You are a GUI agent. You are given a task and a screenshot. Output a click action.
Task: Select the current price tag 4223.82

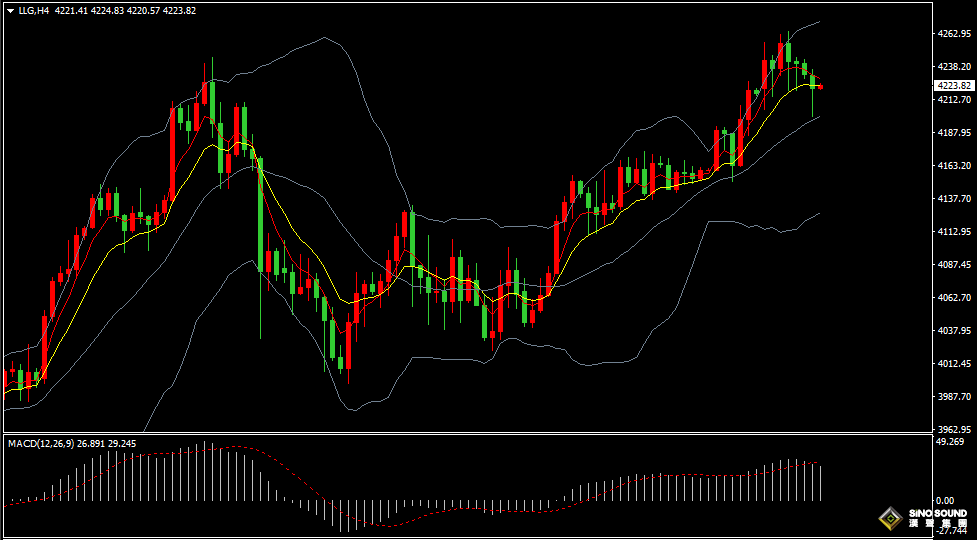952,86
